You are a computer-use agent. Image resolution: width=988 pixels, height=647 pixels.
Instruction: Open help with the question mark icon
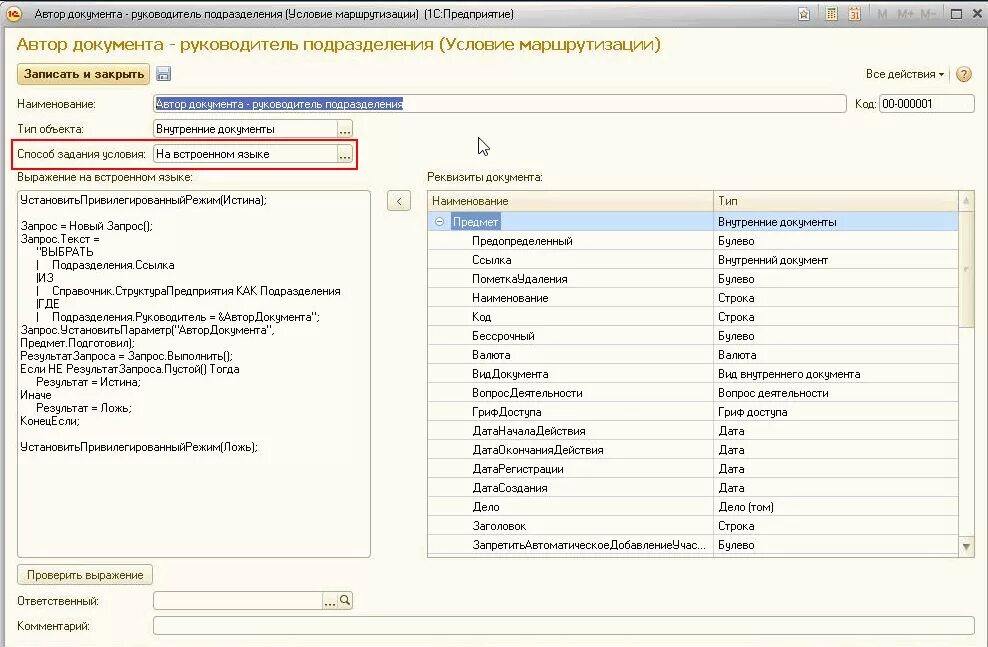(x=961, y=74)
